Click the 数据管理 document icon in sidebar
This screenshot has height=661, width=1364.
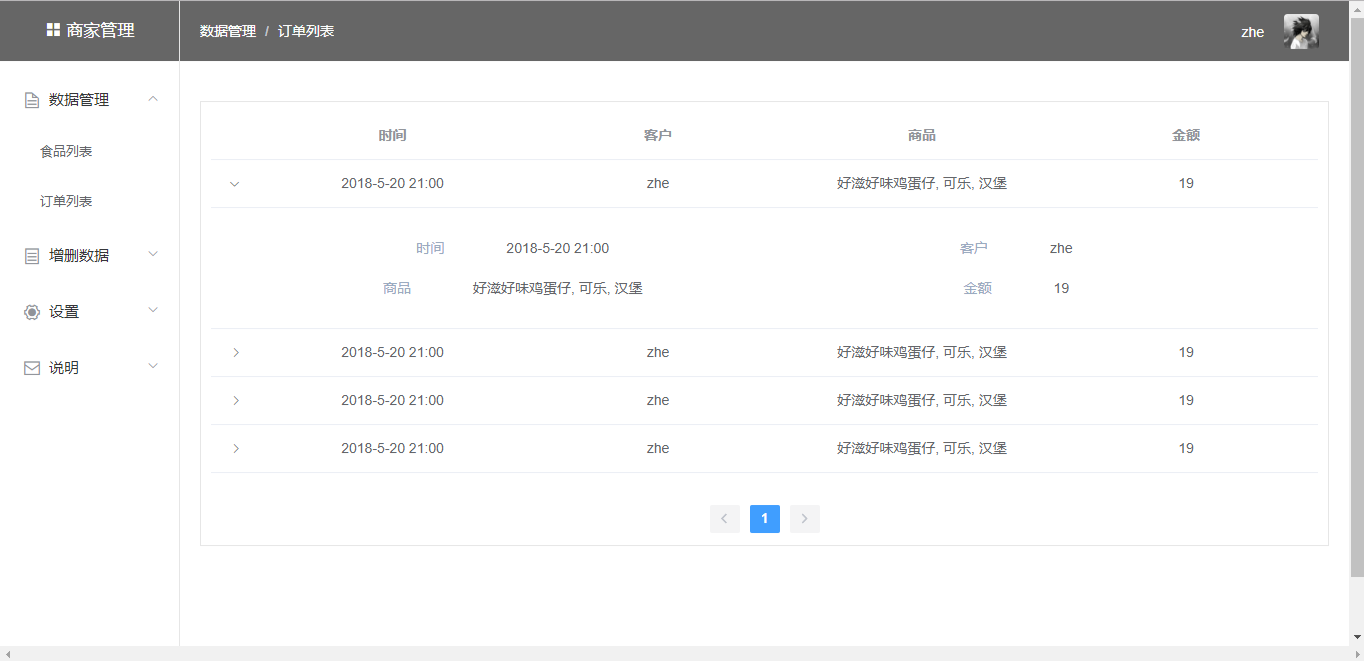[32, 100]
